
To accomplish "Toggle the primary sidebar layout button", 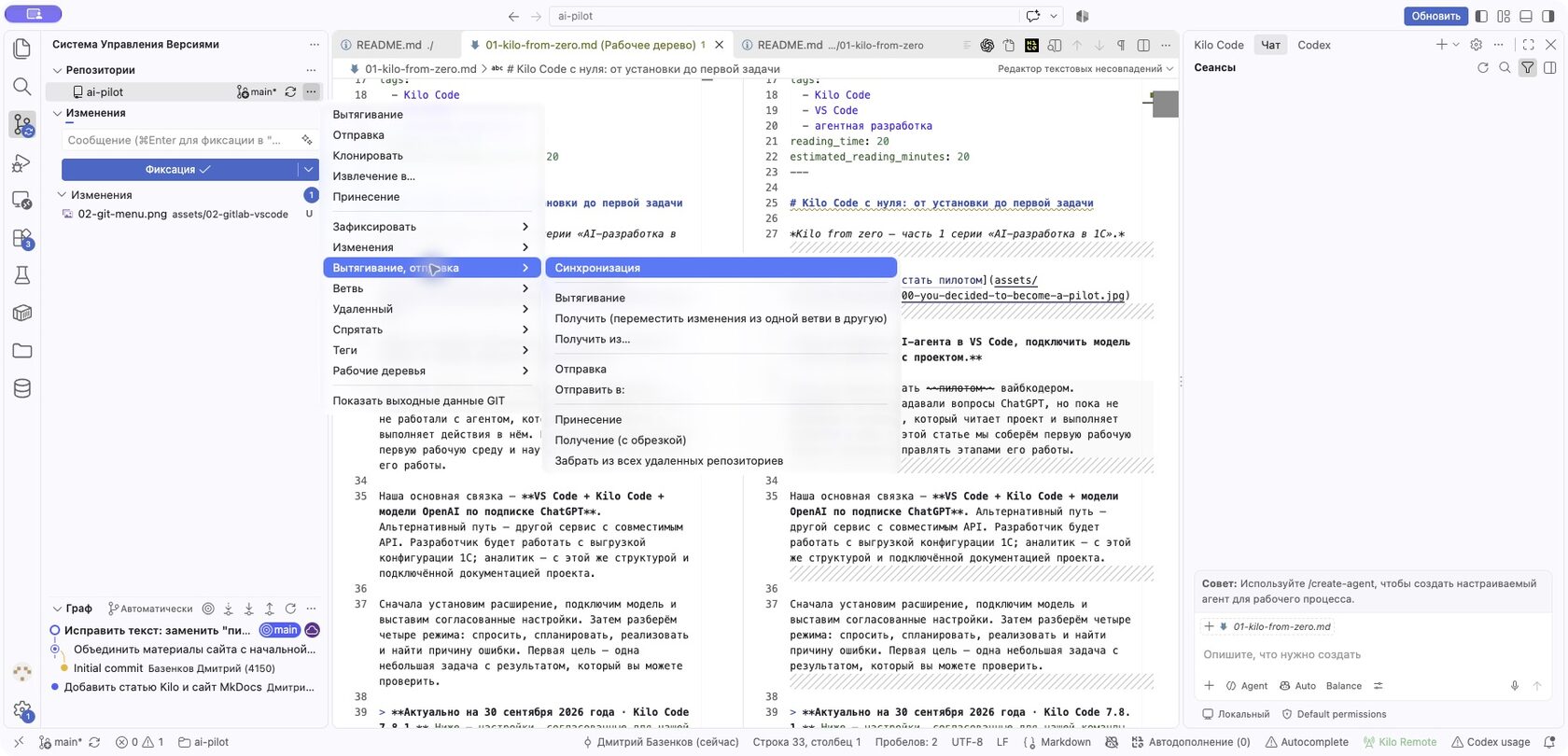I will coord(1481,16).
